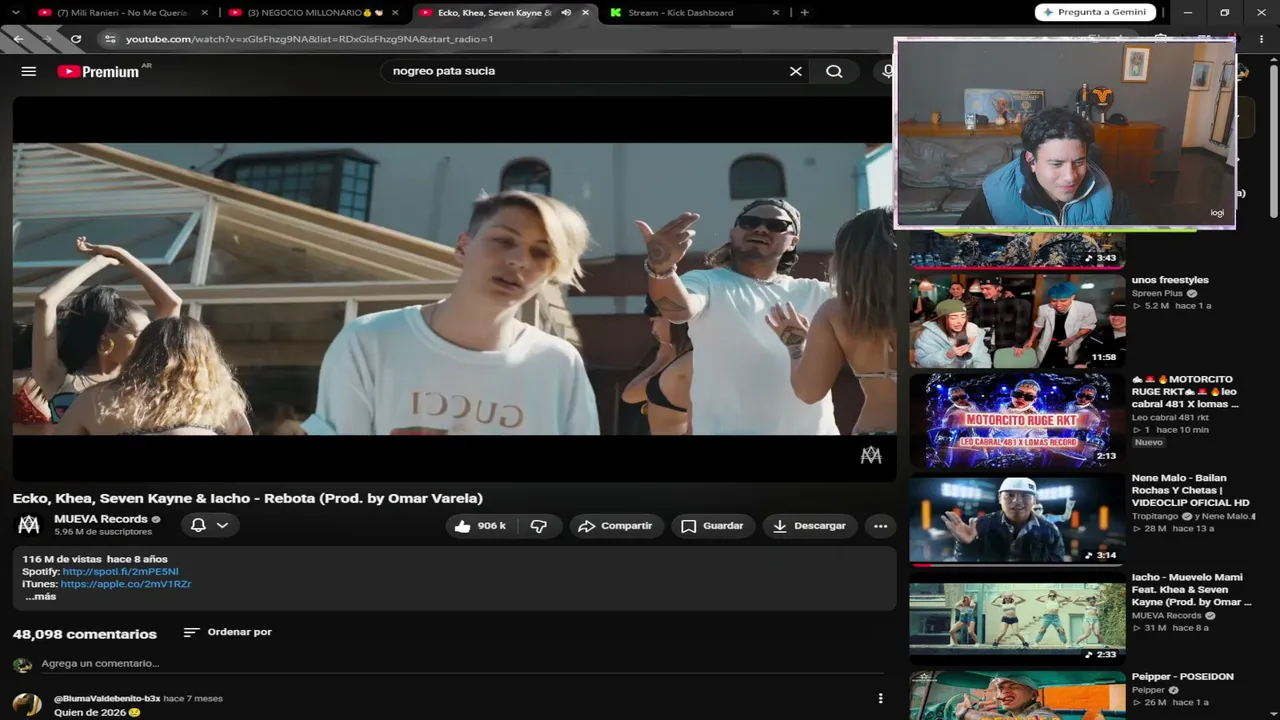
Task: Open the iTunes apple.co link
Action: tap(126, 583)
